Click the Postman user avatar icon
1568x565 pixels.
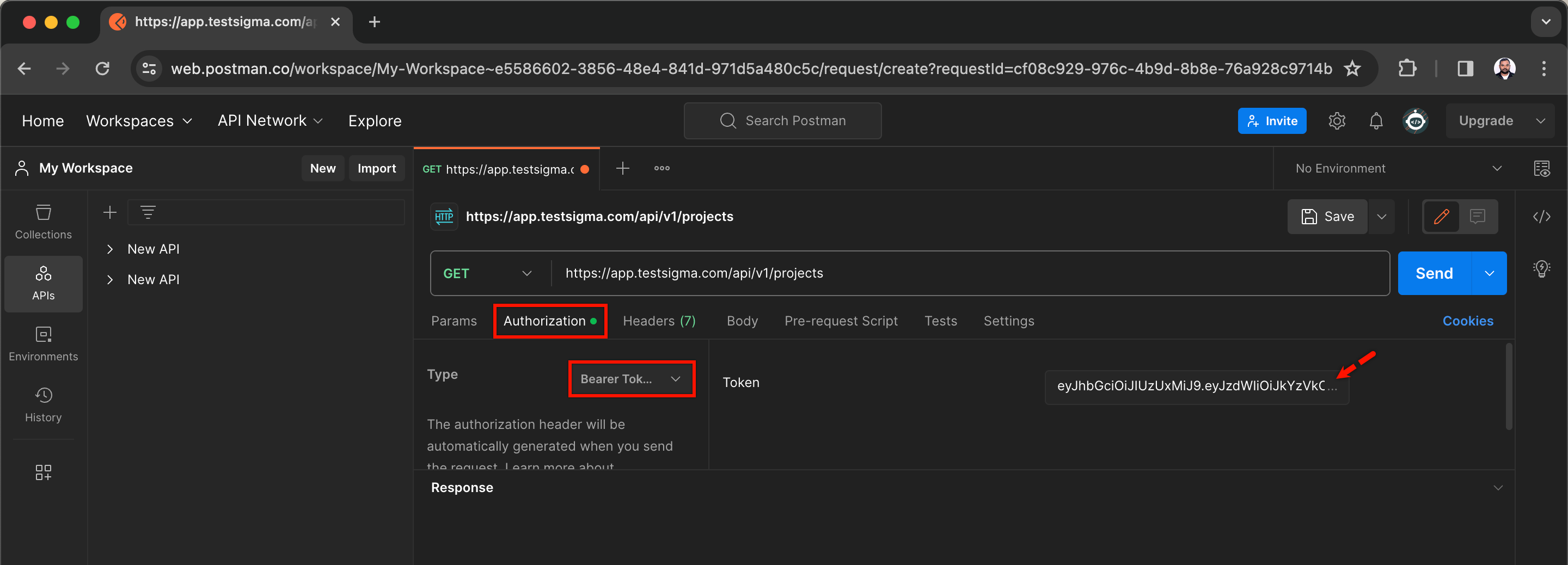coord(1415,120)
